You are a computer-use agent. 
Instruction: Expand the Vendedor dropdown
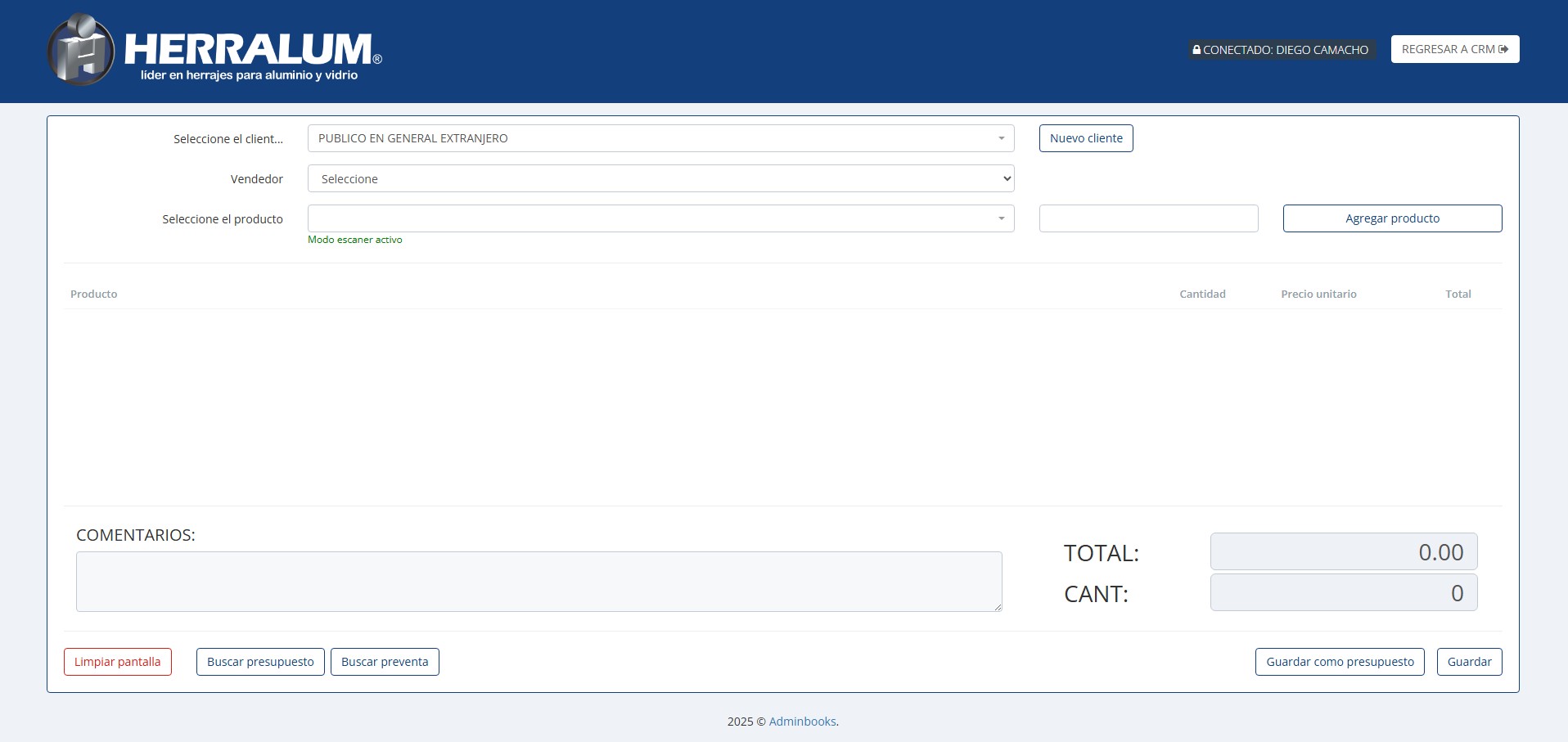(x=660, y=178)
